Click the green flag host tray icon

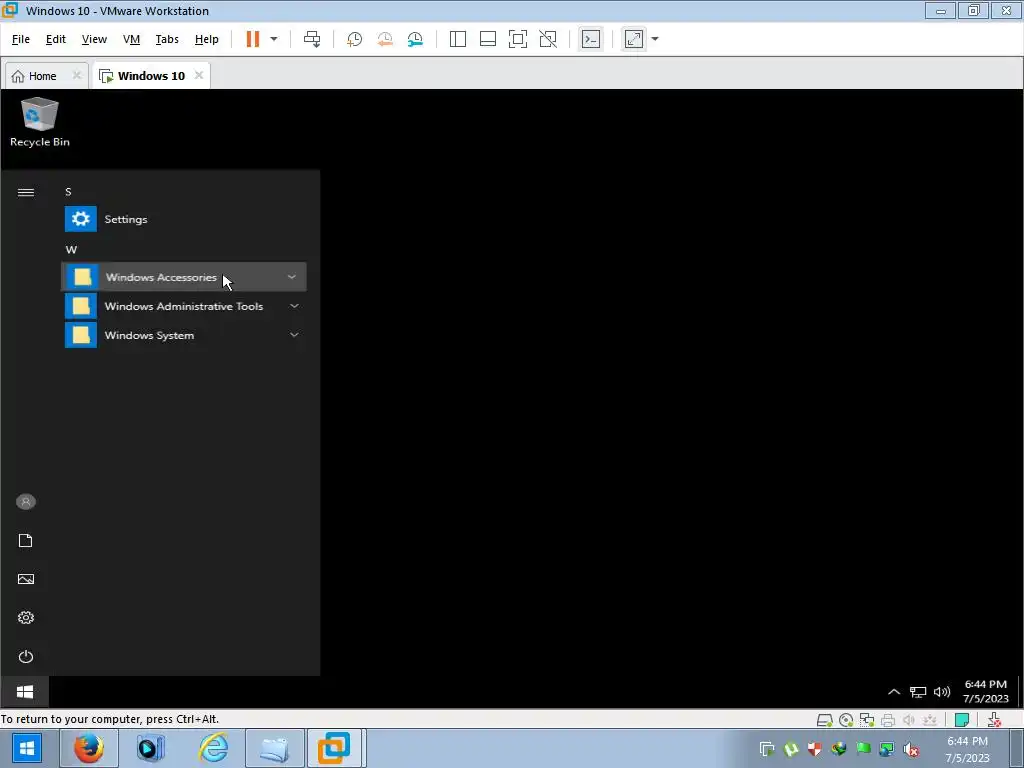pos(863,749)
